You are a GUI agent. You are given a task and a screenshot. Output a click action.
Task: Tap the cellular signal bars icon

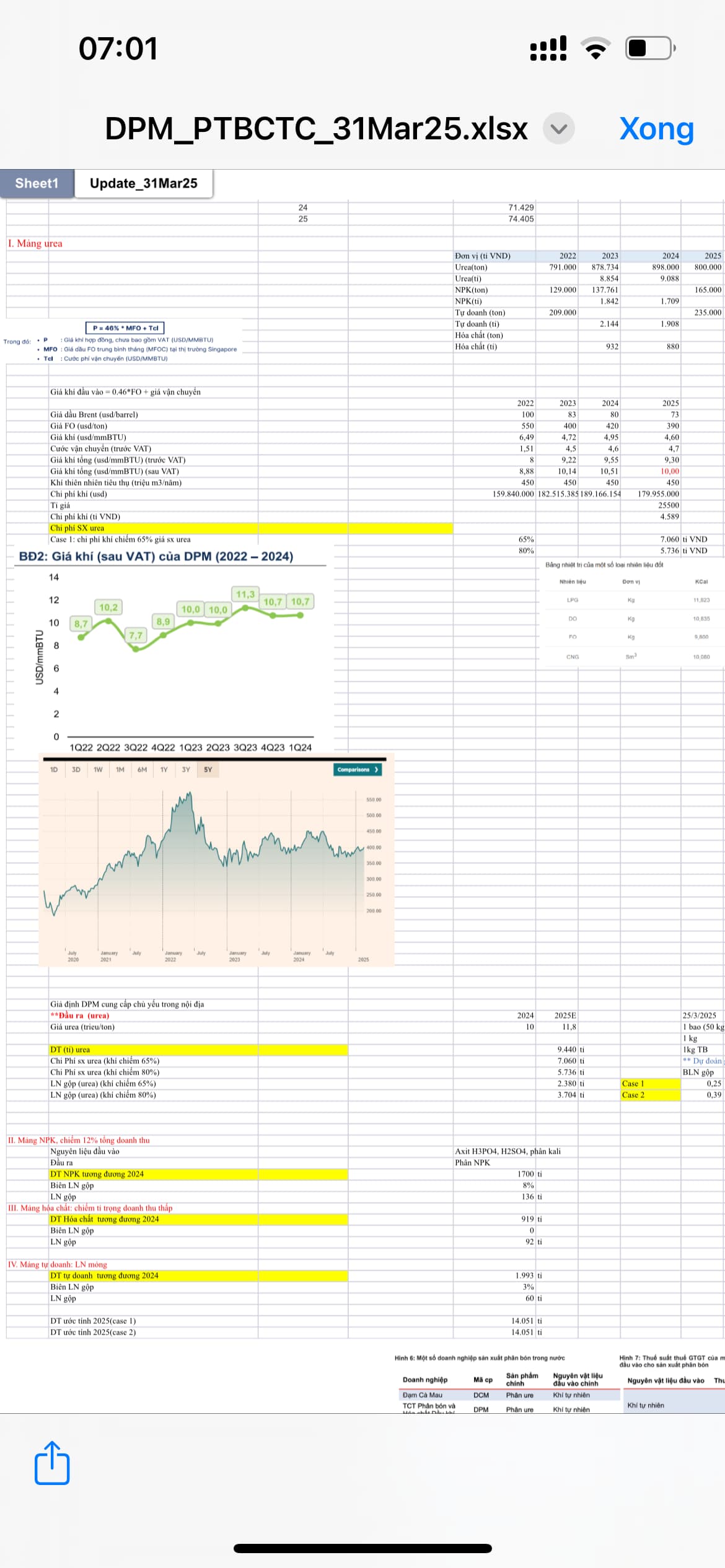[548, 48]
